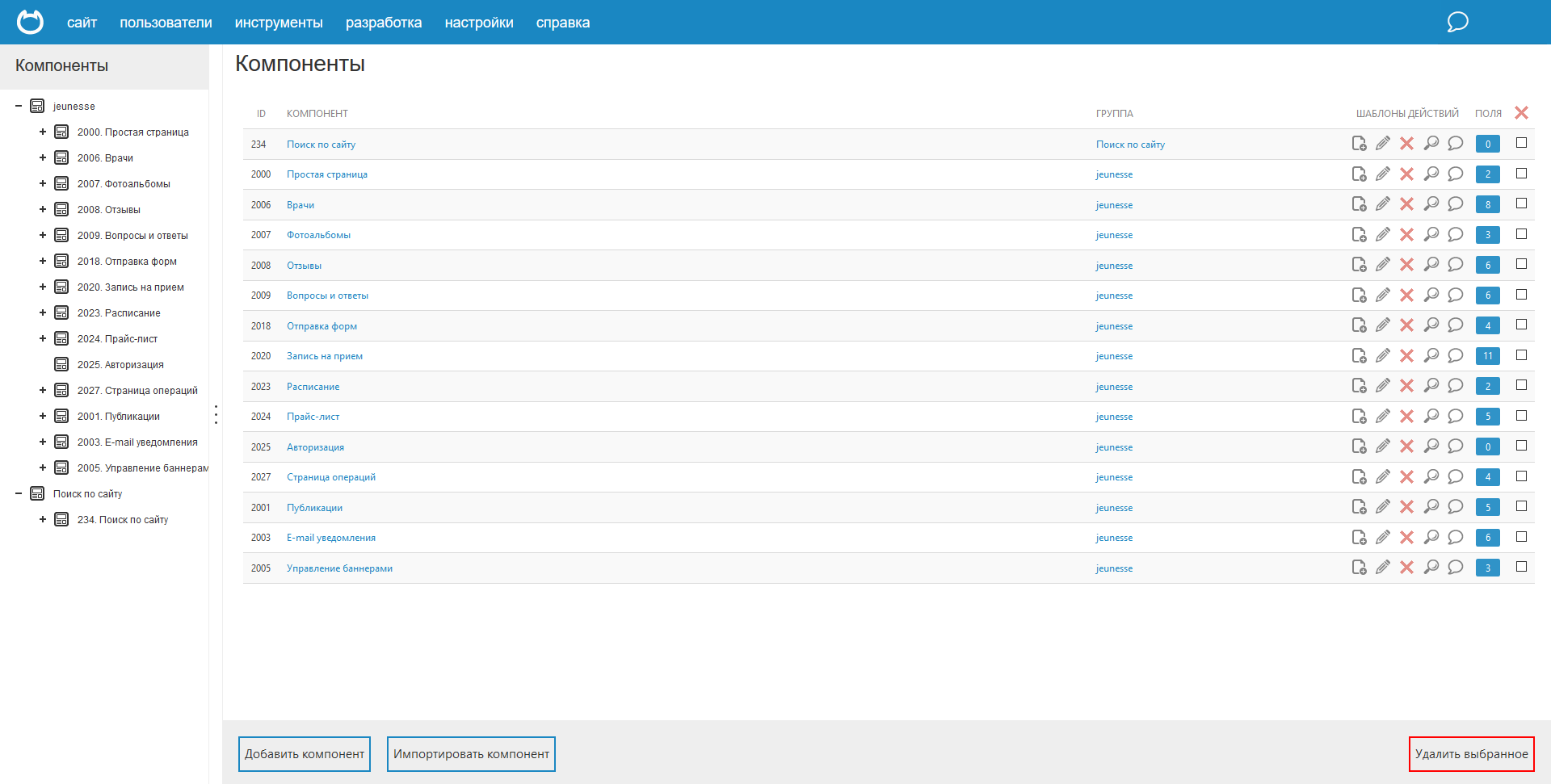Open the настройки menu
Viewport: 1551px width, 784px height.
click(479, 23)
